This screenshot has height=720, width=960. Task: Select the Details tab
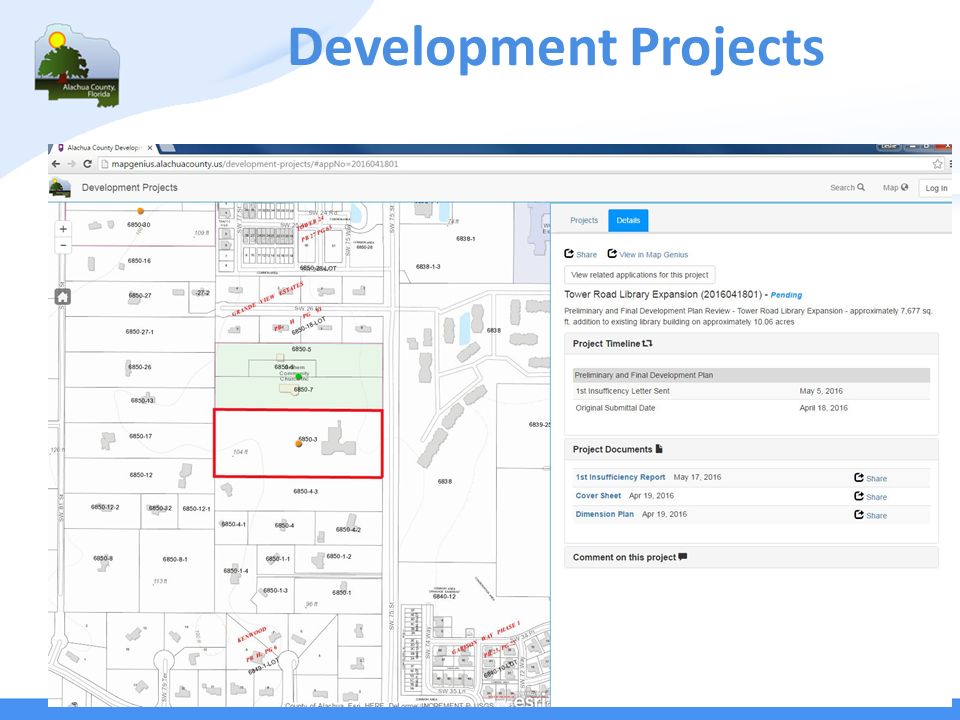(628, 220)
